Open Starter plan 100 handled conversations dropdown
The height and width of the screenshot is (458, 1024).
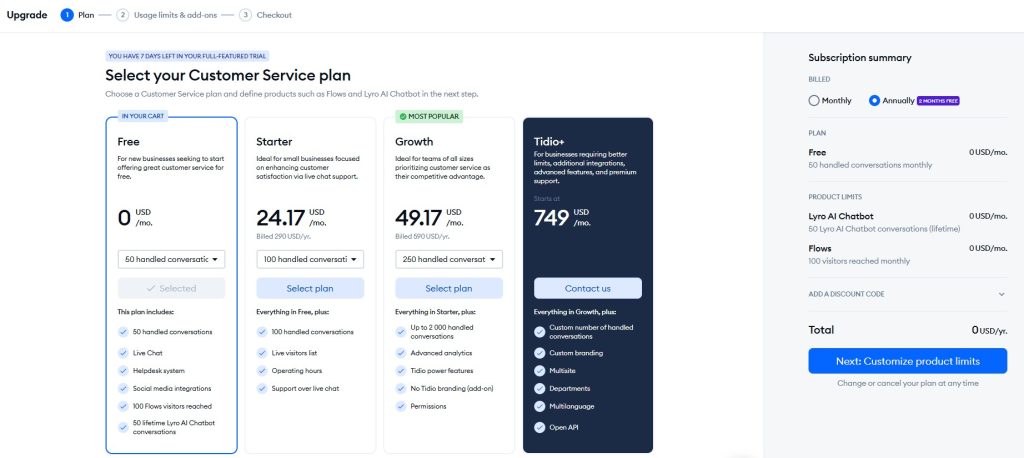point(310,259)
